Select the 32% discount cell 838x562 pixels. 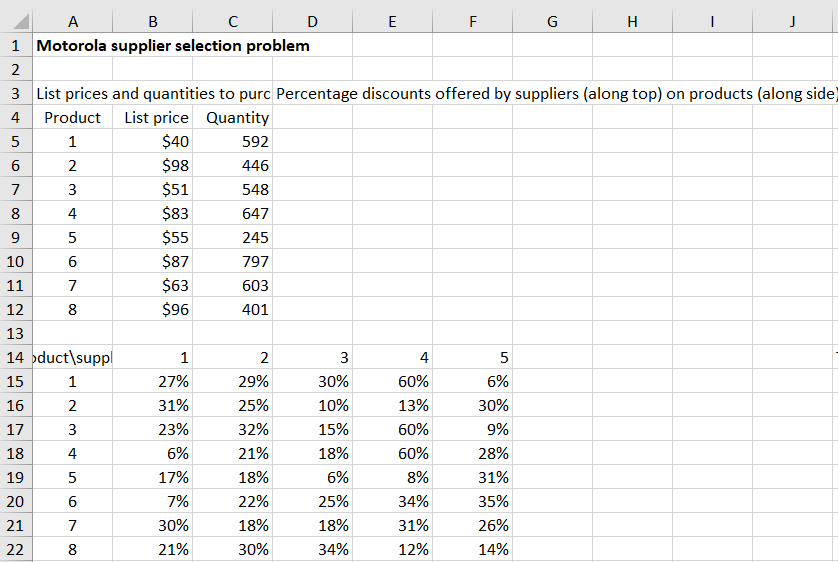pyautogui.click(x=232, y=430)
